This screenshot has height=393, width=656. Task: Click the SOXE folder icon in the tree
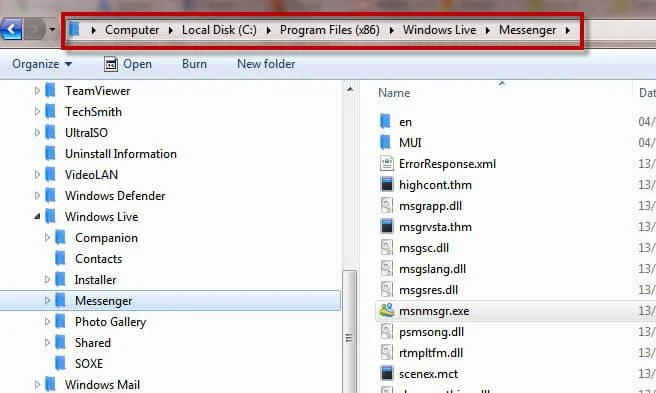[x=61, y=363]
